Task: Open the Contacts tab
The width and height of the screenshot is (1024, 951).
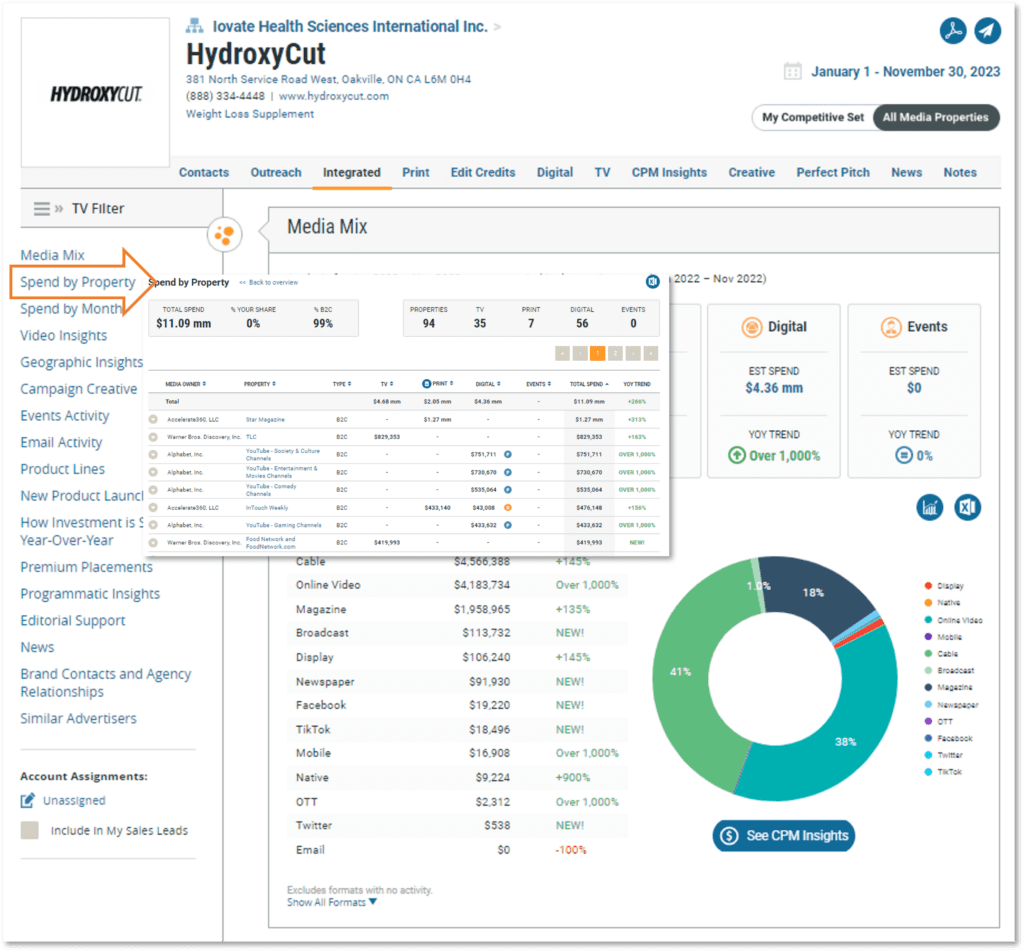Action: [204, 172]
